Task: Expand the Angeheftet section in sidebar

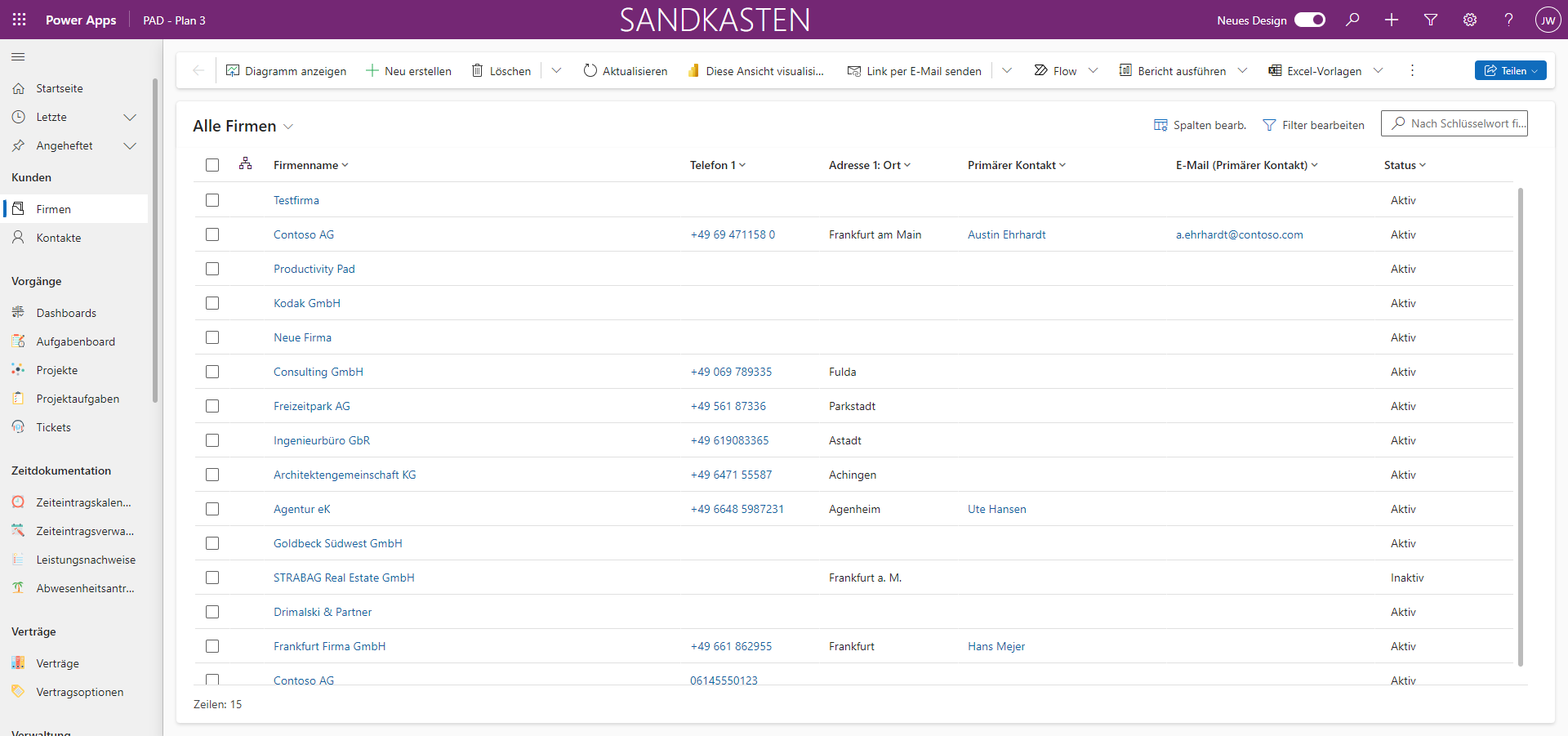Action: (x=129, y=145)
